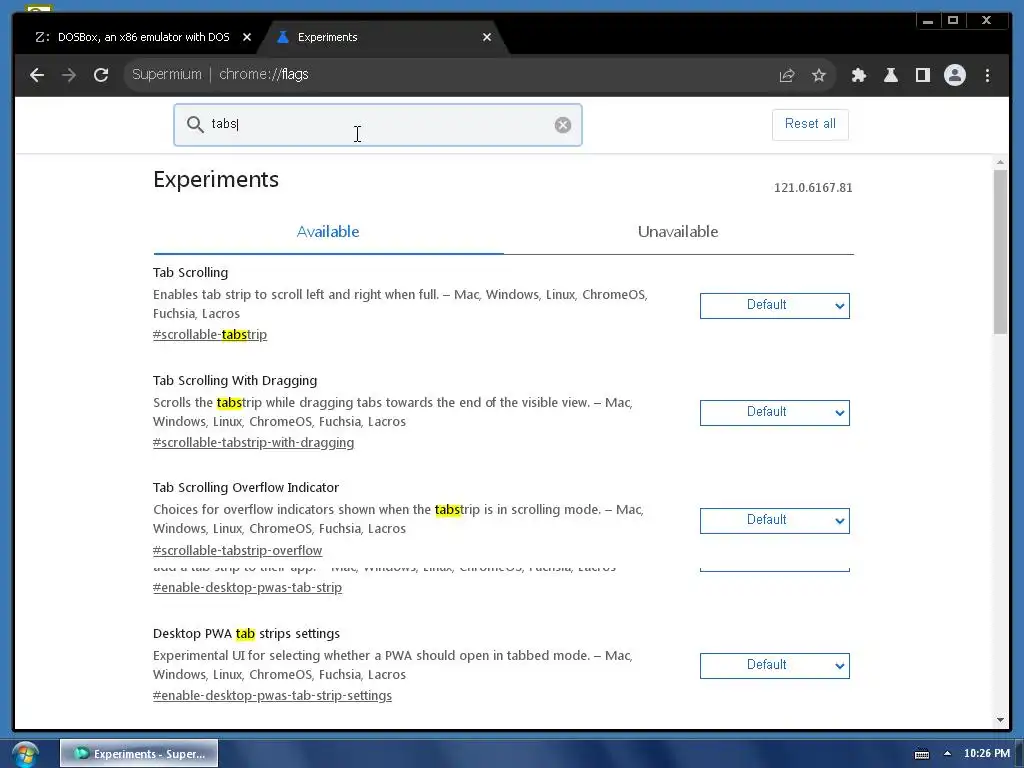Open the #scrollable-tabstrip-overflow link
The height and width of the screenshot is (768, 1024).
coord(238,551)
